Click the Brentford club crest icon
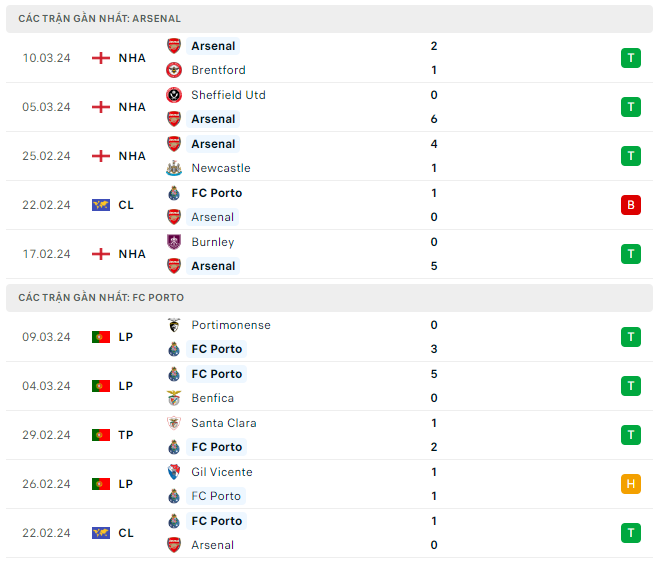Screen dimensions: 657x564 coord(174,70)
